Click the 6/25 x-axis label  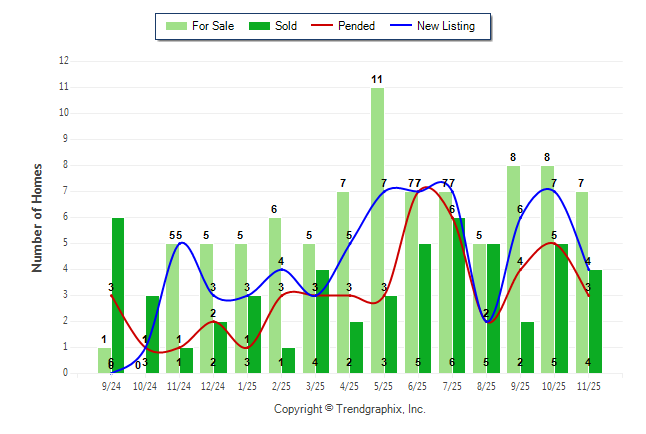pyautogui.click(x=418, y=385)
